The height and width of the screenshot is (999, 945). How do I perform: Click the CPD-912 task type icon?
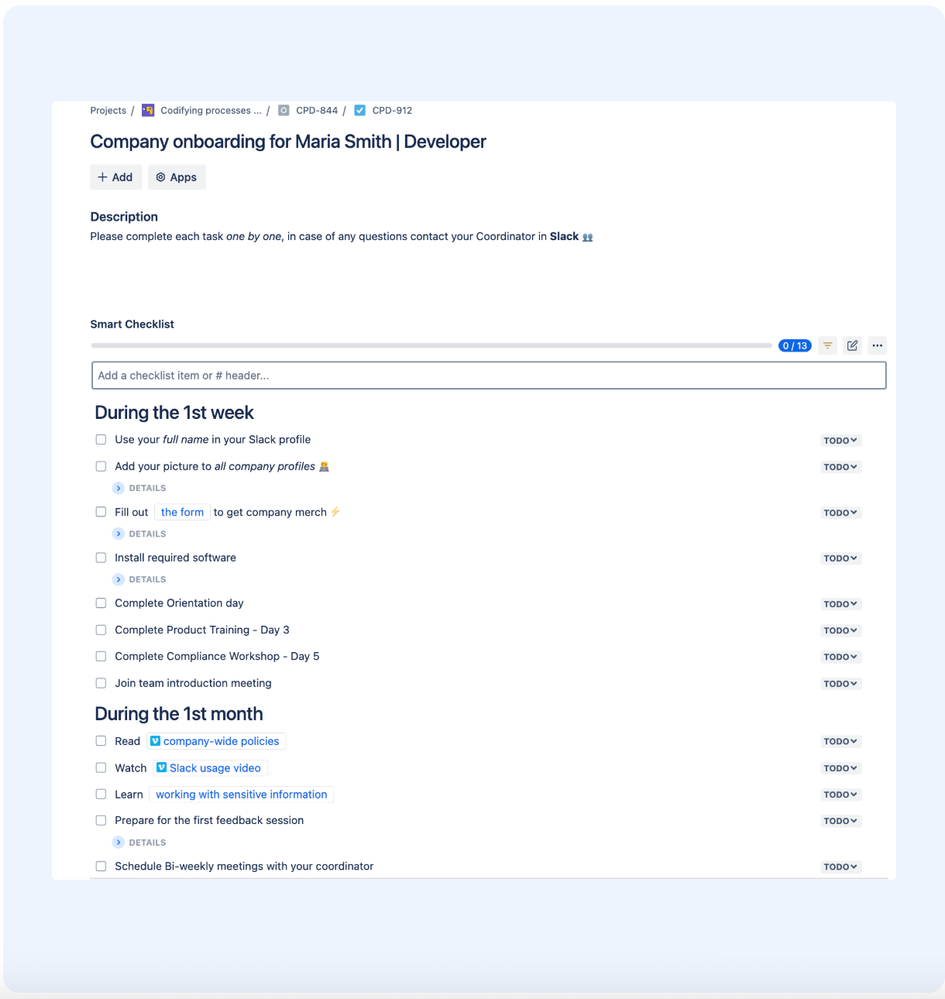click(359, 110)
